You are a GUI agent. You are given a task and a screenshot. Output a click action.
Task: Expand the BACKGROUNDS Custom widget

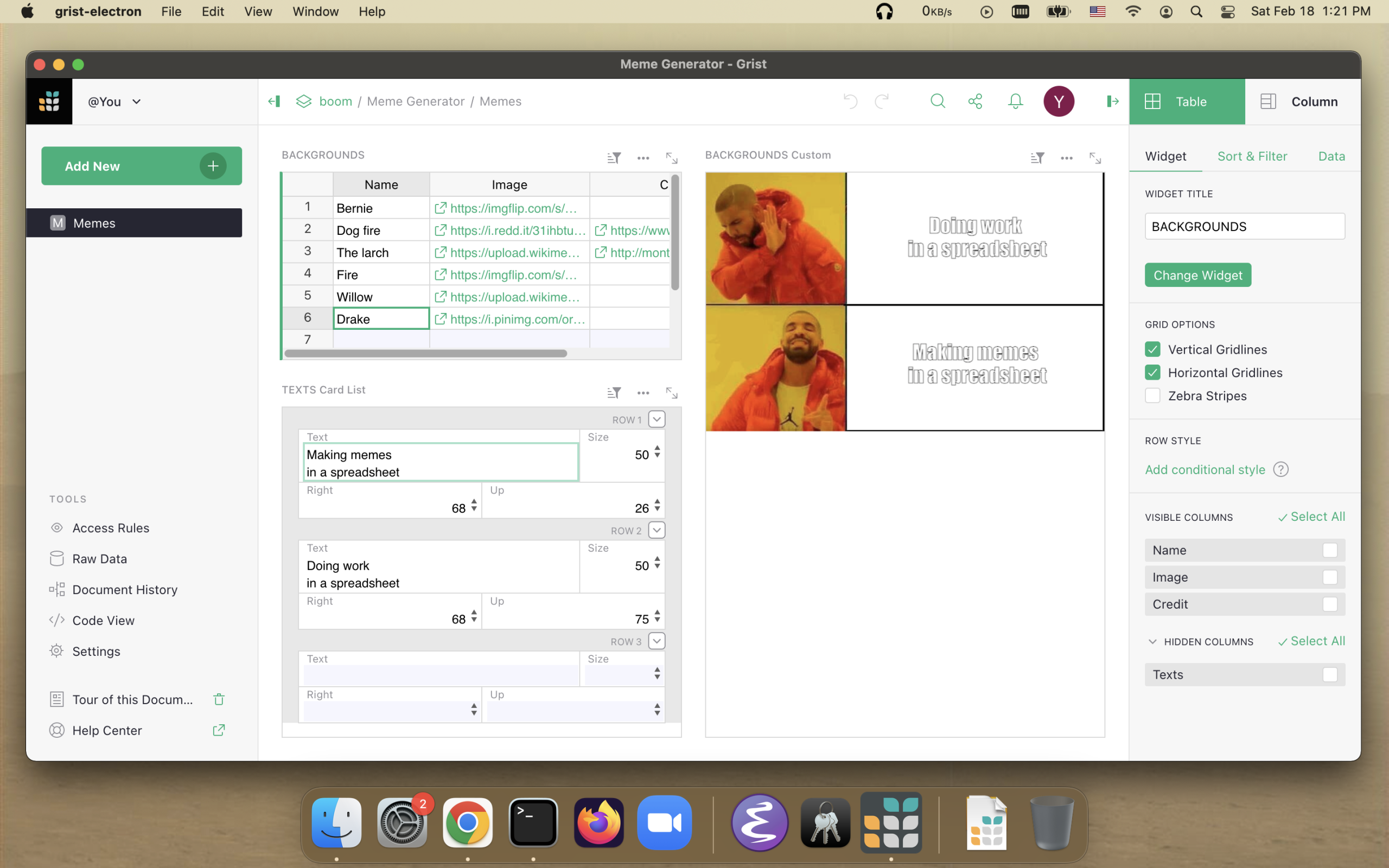pyautogui.click(x=1095, y=158)
